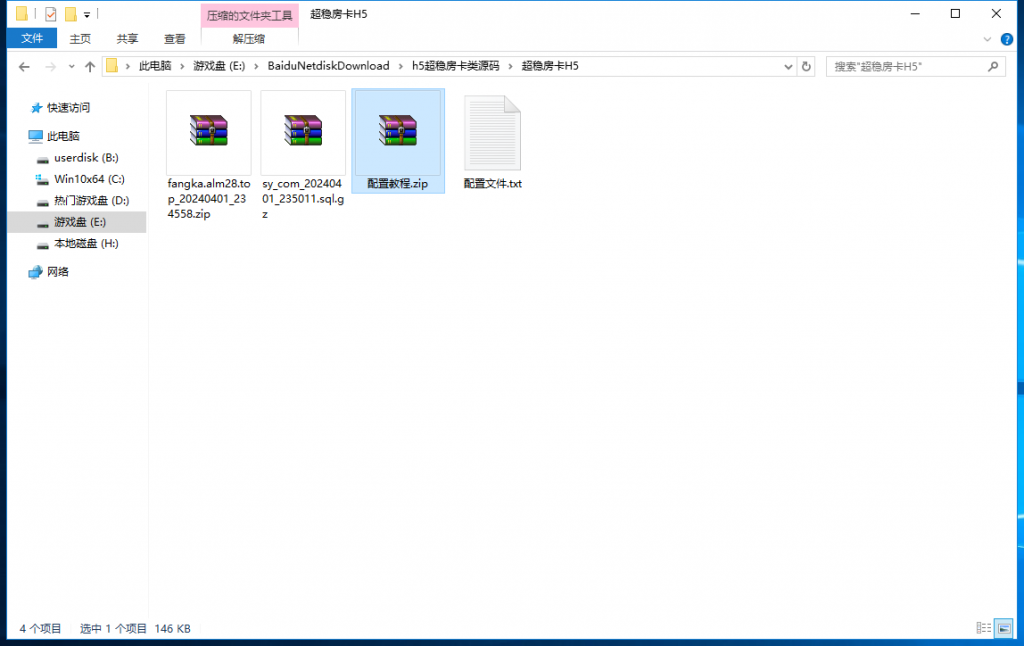Click the 配置教程.zip archive icon
1024x646 pixels.
(x=397, y=131)
